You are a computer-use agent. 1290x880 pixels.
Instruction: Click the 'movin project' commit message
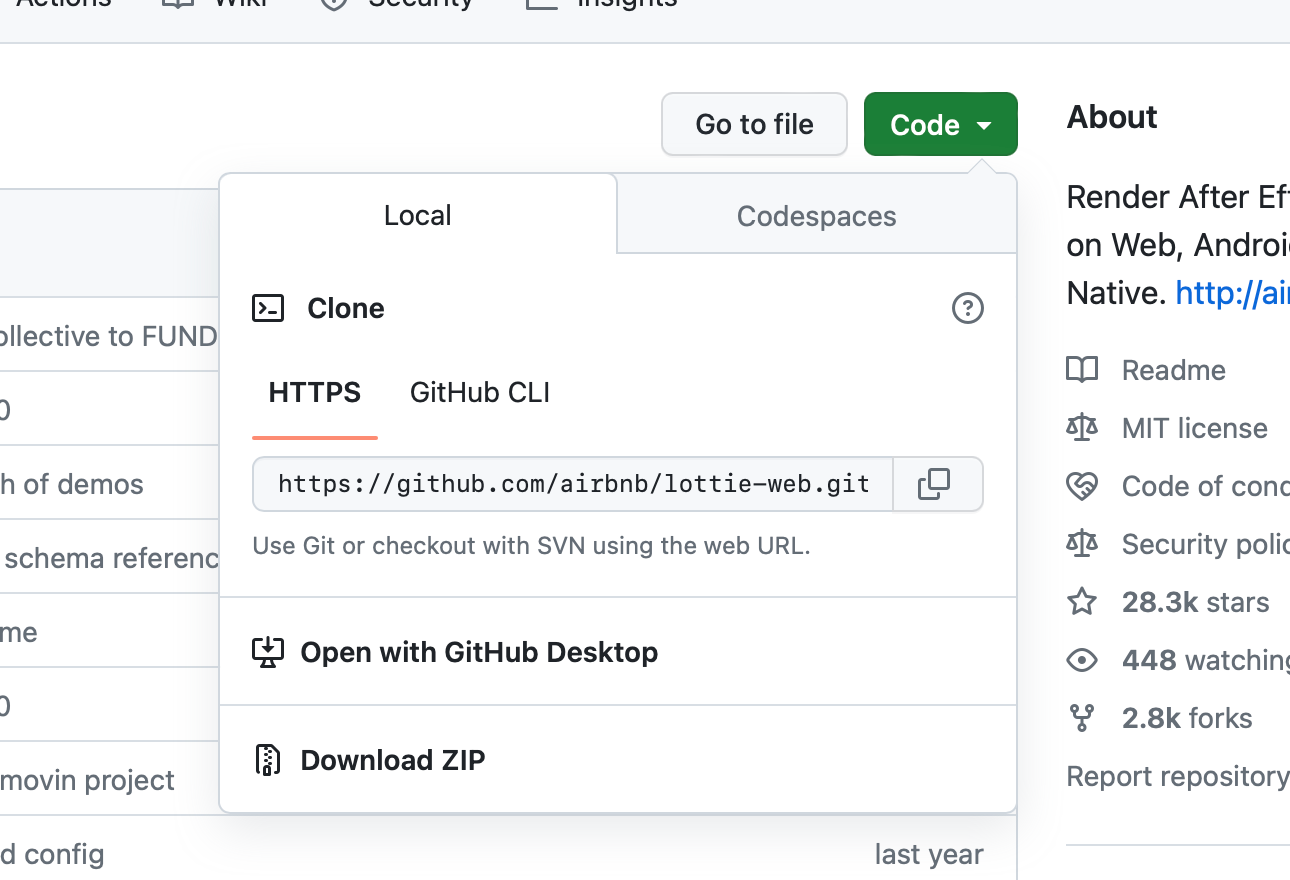[x=87, y=780]
